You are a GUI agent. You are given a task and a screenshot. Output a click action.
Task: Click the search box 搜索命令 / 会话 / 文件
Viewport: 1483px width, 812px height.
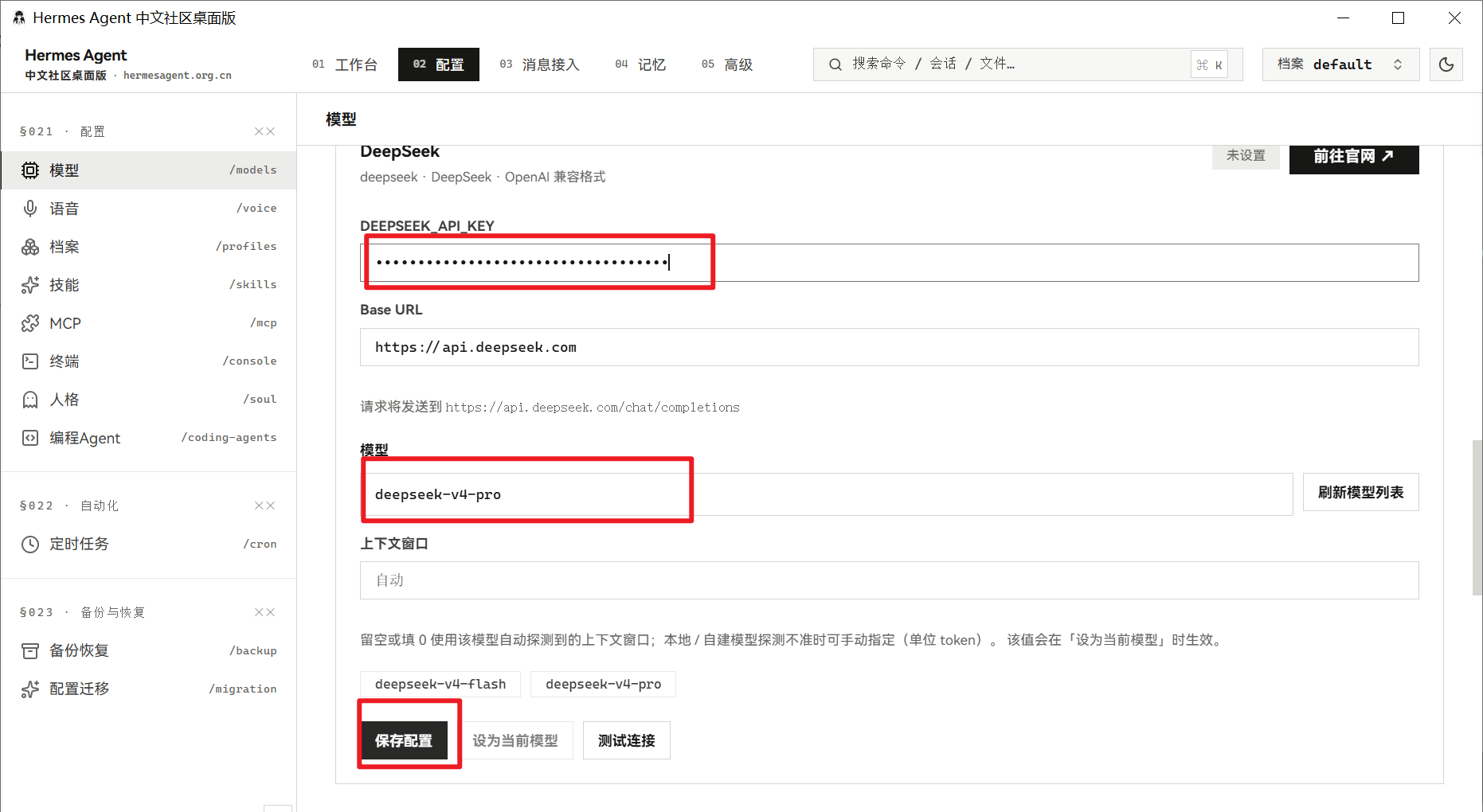1027,64
